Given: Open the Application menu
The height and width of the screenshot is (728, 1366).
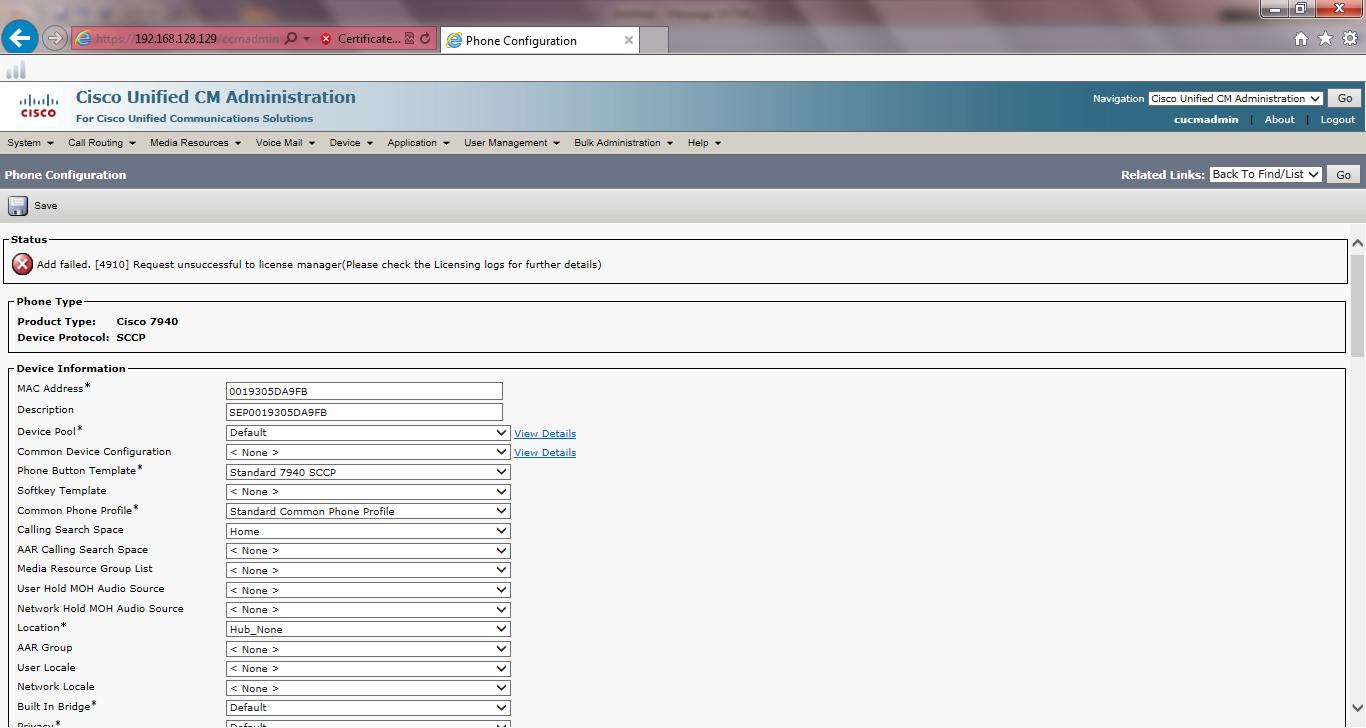Looking at the screenshot, I should (418, 143).
